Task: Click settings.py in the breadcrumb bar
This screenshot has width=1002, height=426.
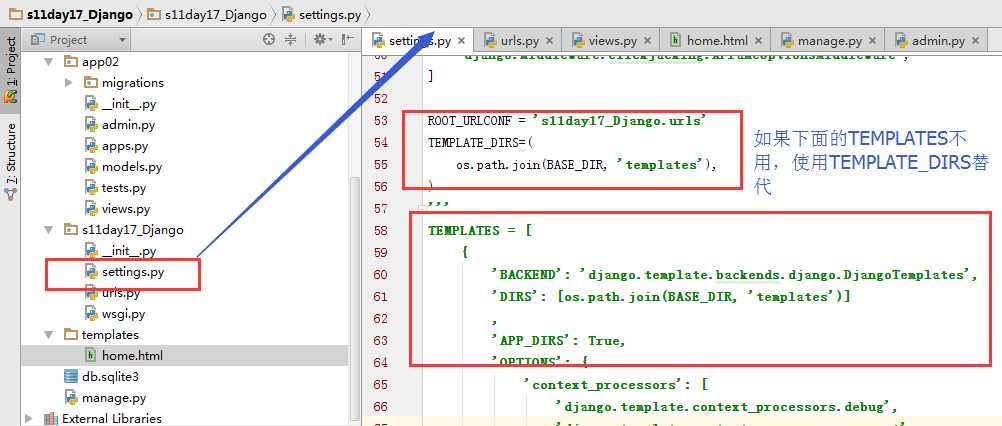Action: tap(323, 14)
